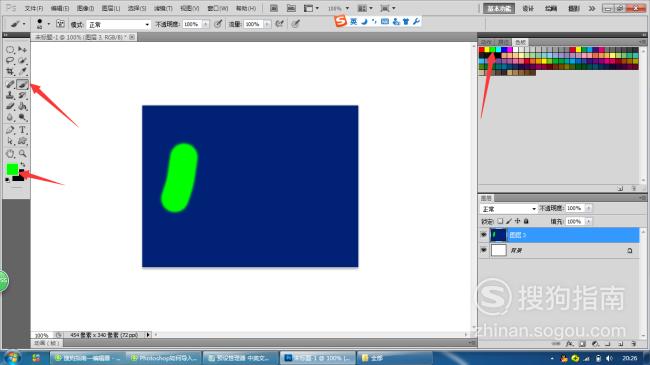Select the 背景 layer thumbnail

(x=499, y=250)
